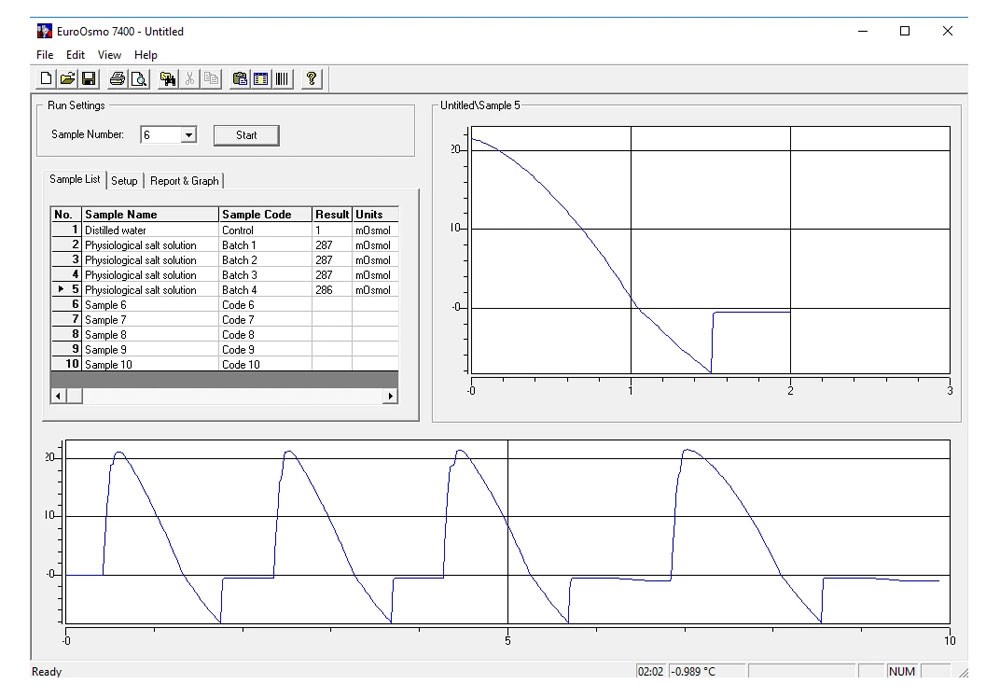Click the barcode toolbar icon
The image size is (1000, 698).
coord(282,78)
